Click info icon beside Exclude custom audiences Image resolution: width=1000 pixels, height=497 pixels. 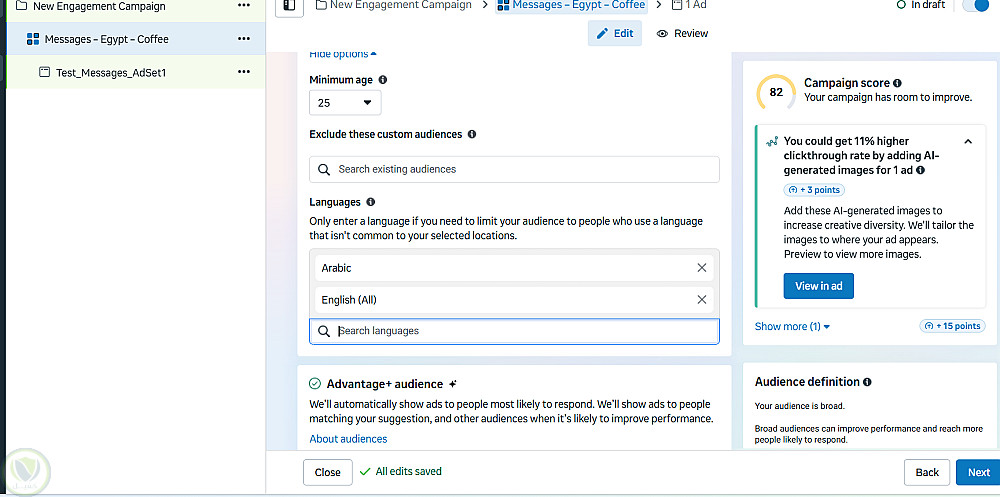point(472,134)
